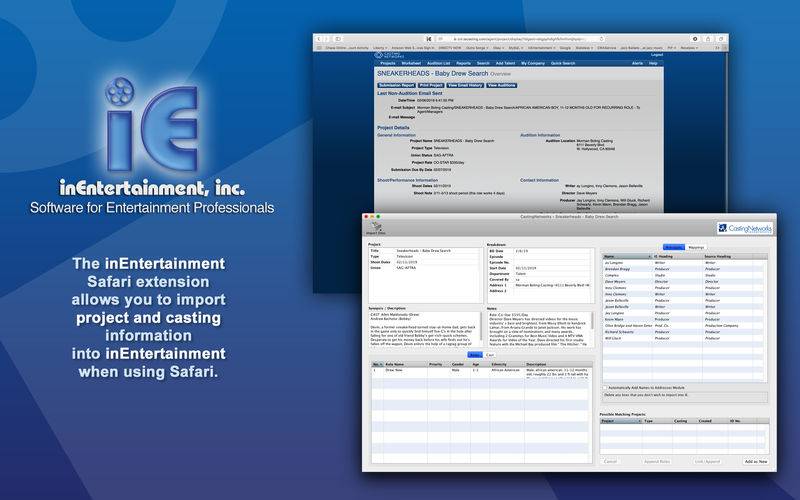This screenshot has width=800, height=500.
Task: Click the Alerts link in nav bar
Action: point(637,63)
